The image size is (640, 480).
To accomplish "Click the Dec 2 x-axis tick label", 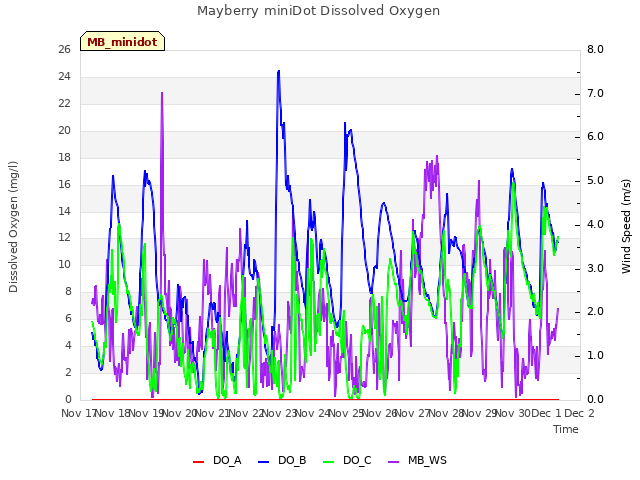I will pyautogui.click(x=579, y=413).
